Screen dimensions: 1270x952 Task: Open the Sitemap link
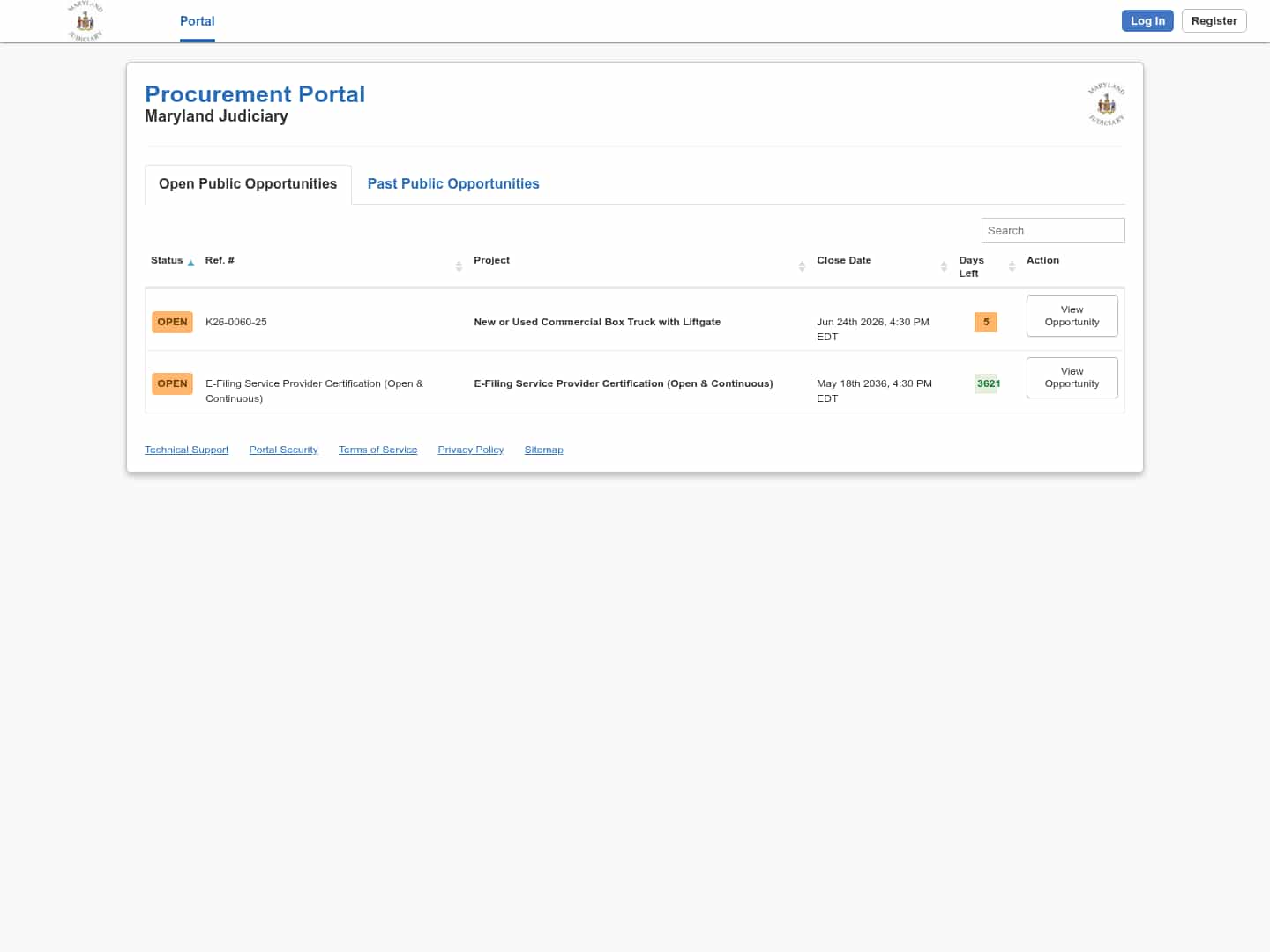[543, 450]
